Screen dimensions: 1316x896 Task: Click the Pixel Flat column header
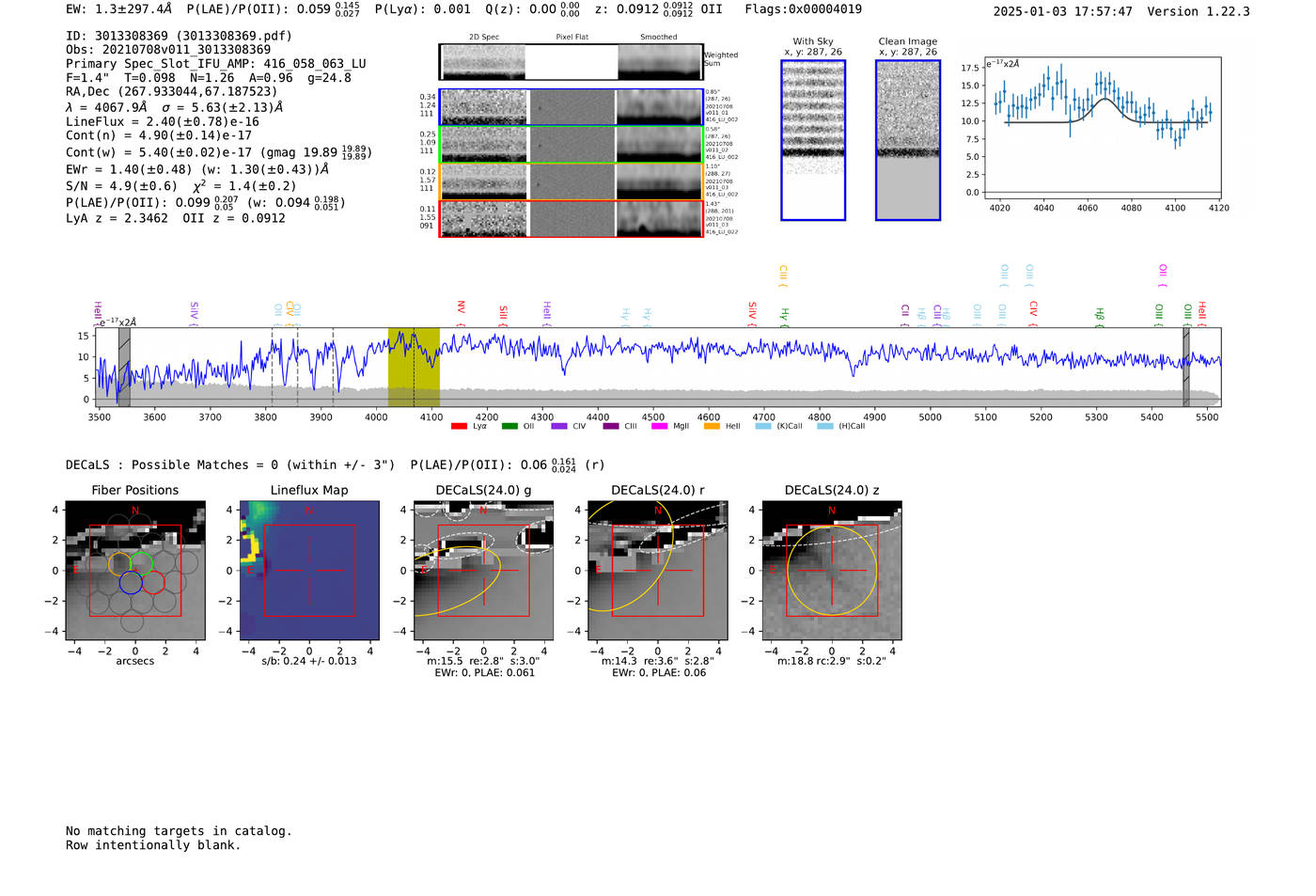coord(572,37)
